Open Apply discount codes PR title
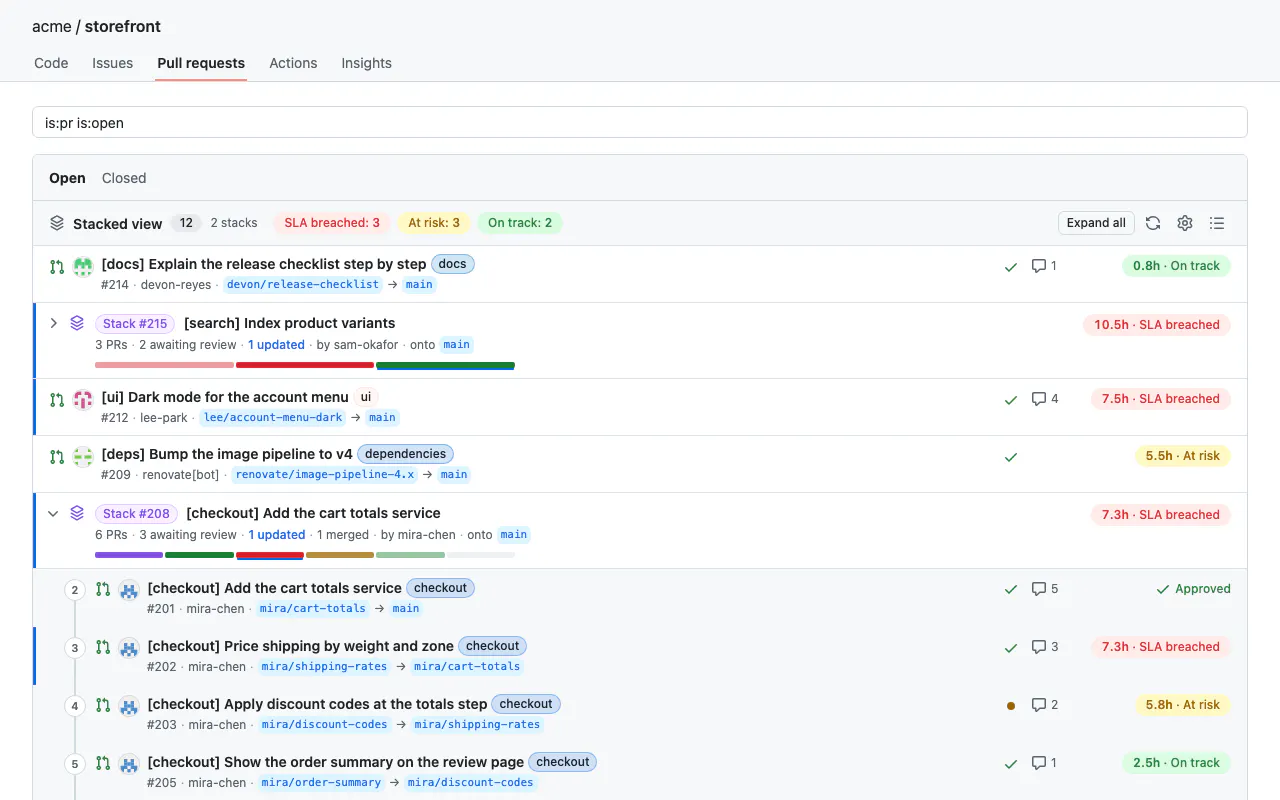The height and width of the screenshot is (800, 1280). 317,704
